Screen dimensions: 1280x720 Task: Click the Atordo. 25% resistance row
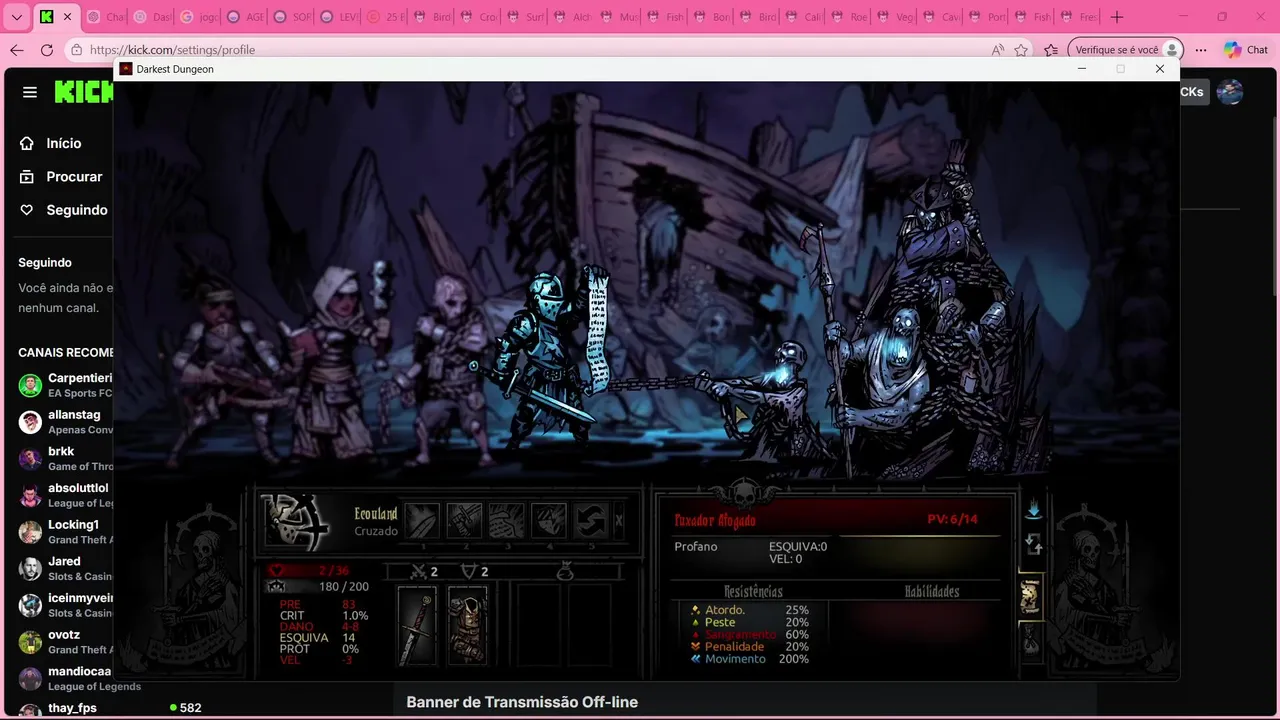coord(750,610)
